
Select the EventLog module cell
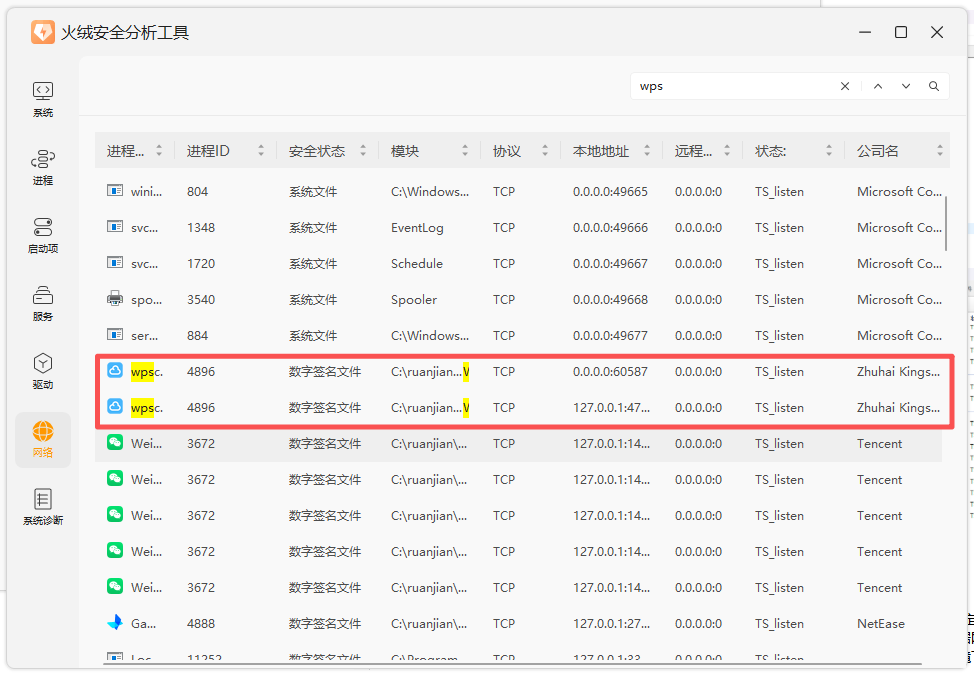coord(417,228)
